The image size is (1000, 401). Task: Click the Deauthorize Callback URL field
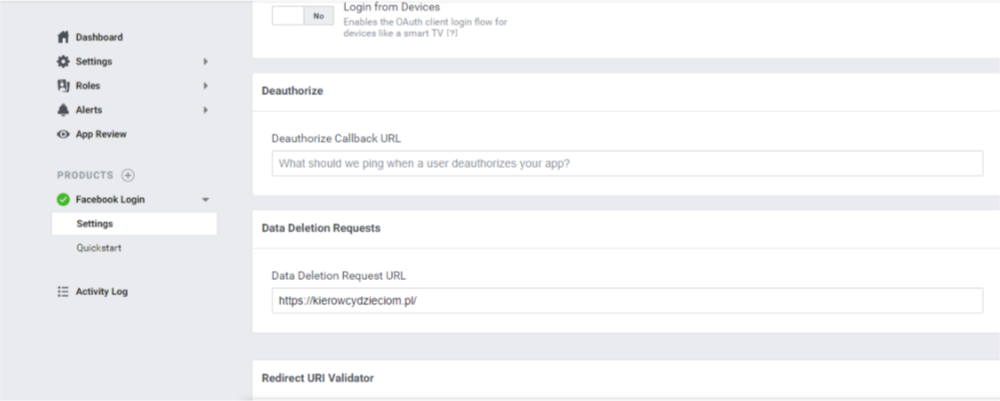tap(627, 163)
